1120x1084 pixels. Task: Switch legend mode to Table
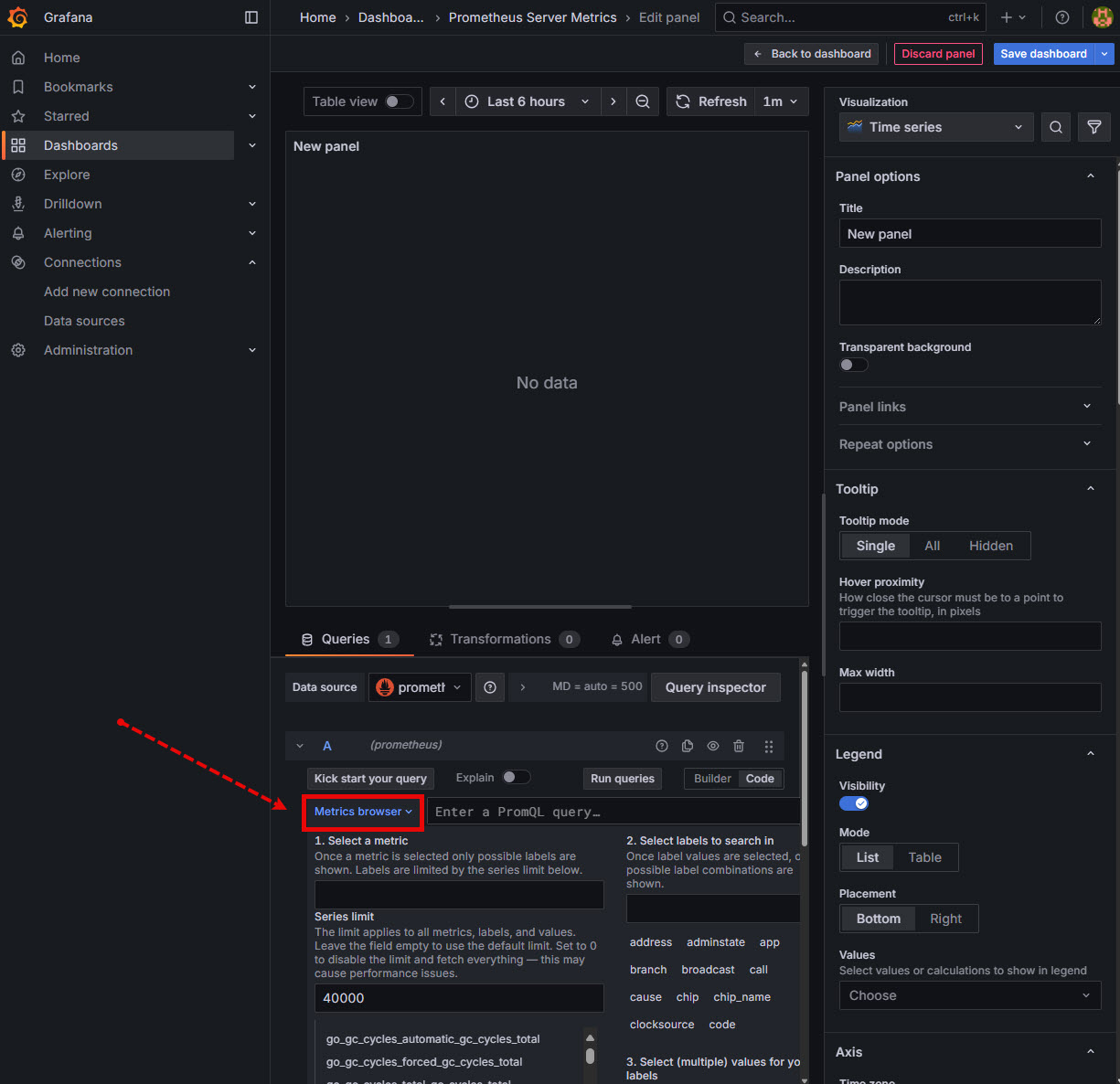click(x=924, y=857)
